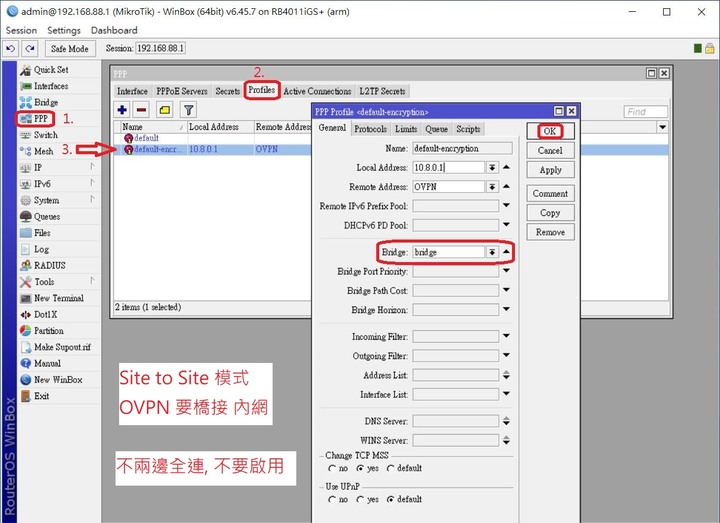Open the Settings menu
Screen dimensions: 720x523
64,30
